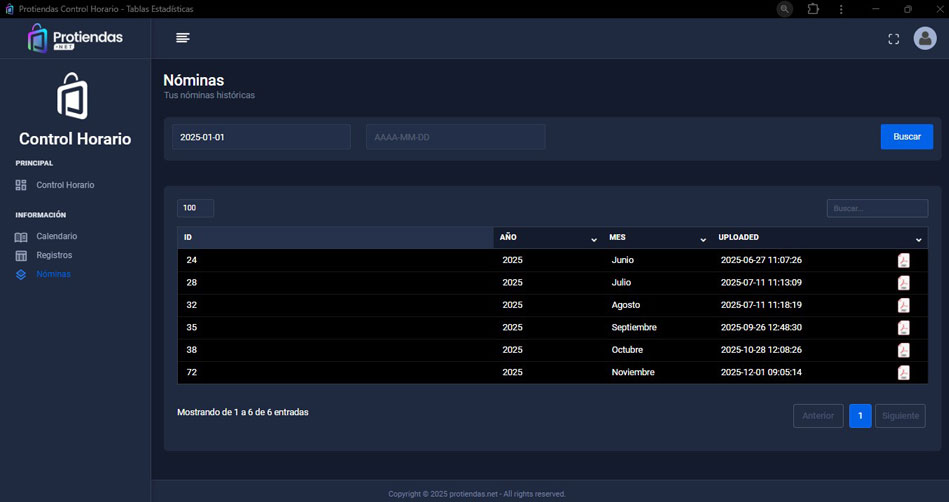
Task: Toggle the hamburger sidebar menu
Action: click(x=182, y=38)
